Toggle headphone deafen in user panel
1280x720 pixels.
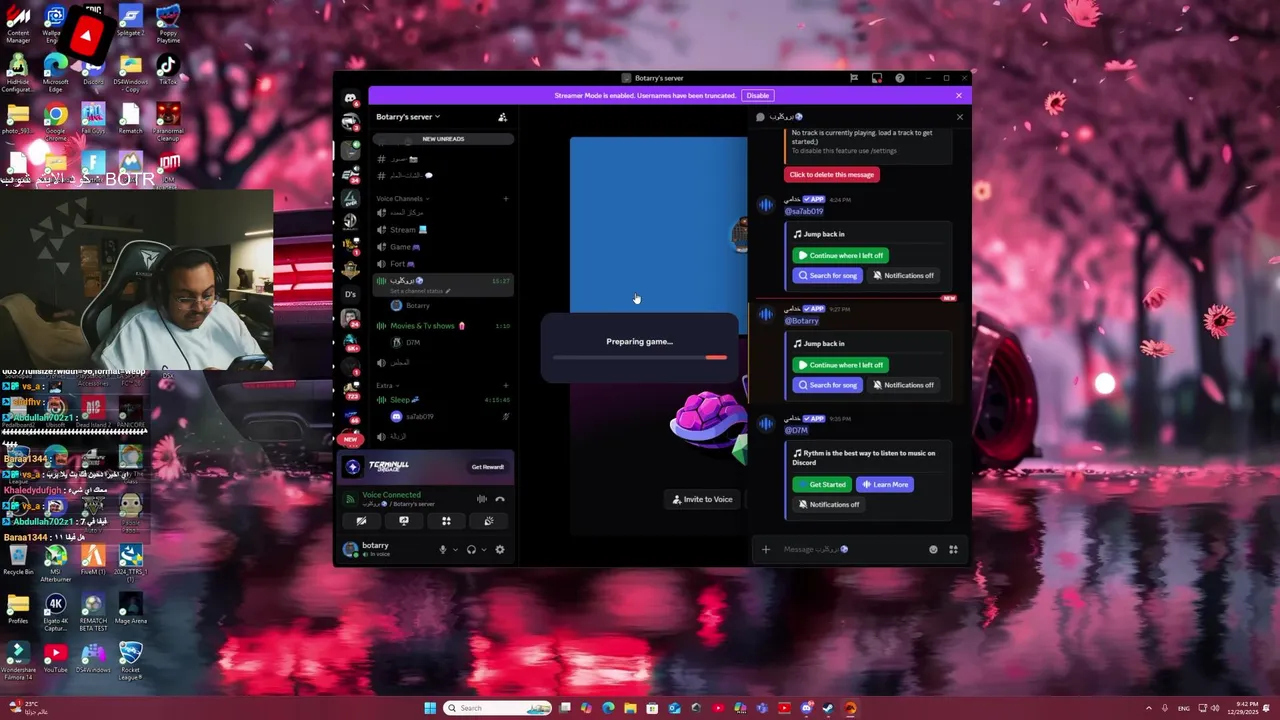471,549
